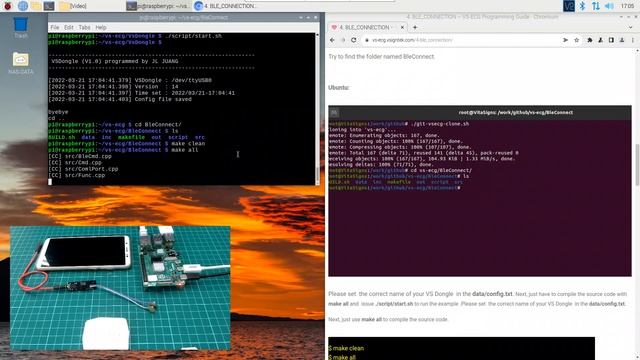Click the '$ make clean' code line on webpage
Screen dimensions: 640x360
pyautogui.click(x=346, y=348)
